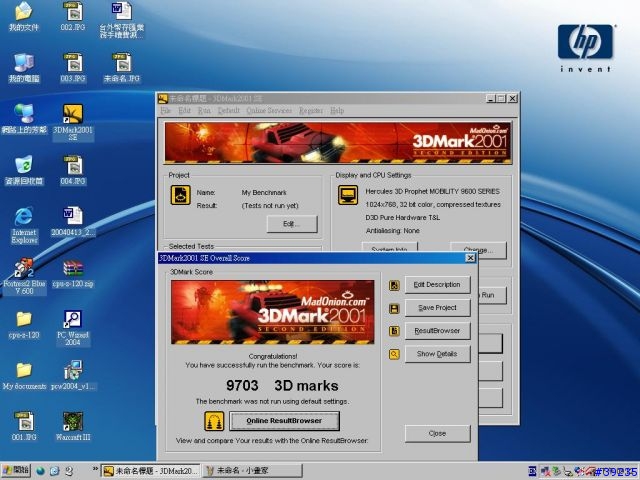Click the 9703 score text
The height and width of the screenshot is (480, 640).
coord(242,386)
